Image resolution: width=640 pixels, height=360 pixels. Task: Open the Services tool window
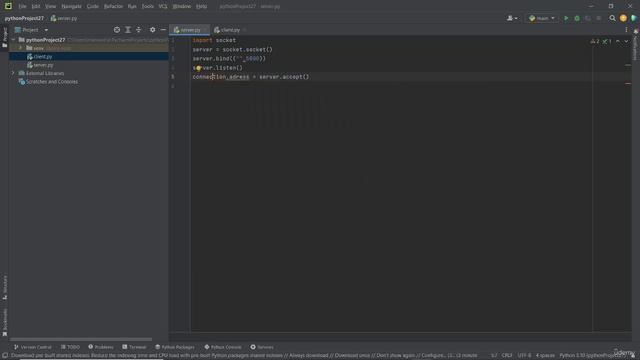pos(262,347)
